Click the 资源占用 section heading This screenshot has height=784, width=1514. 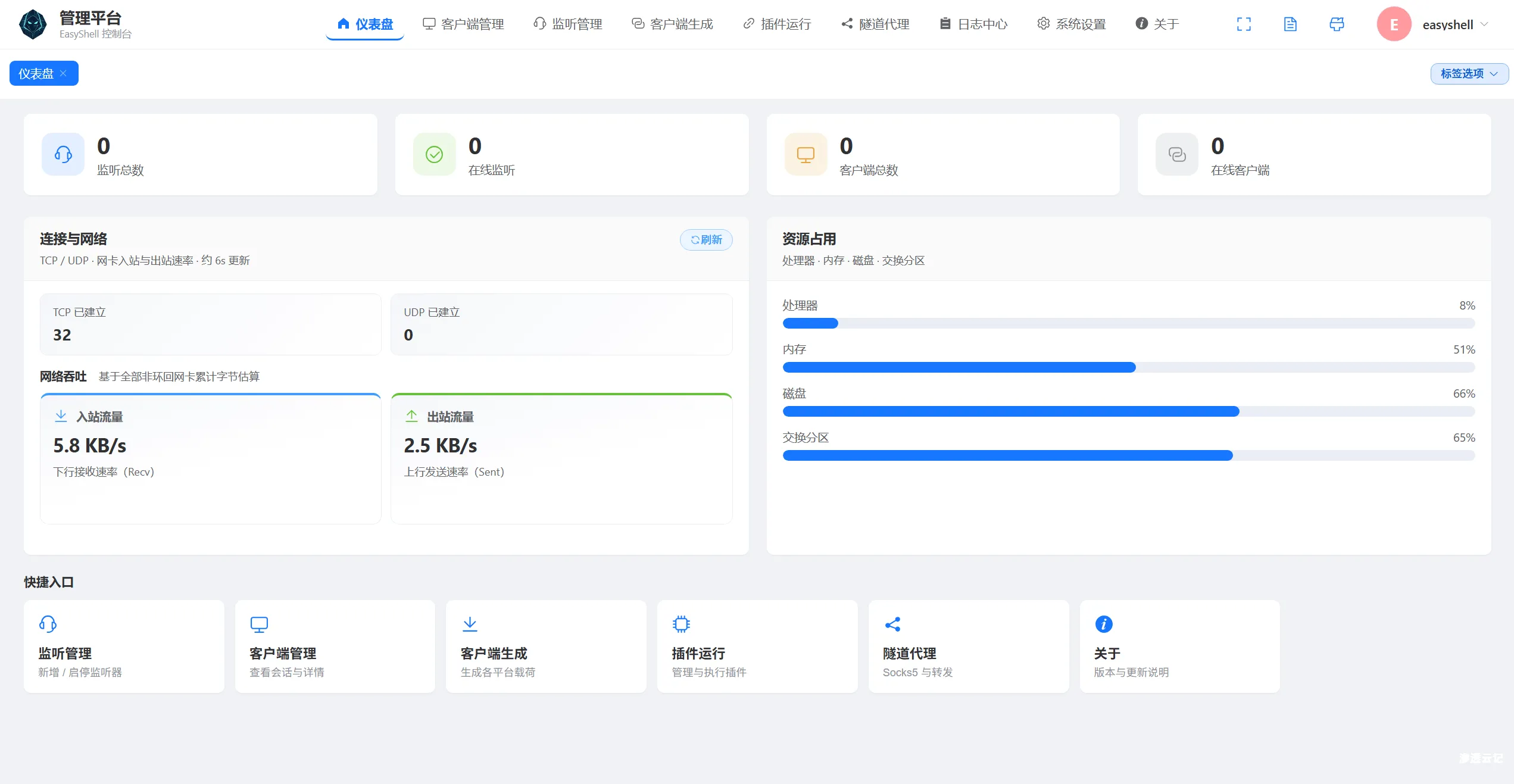click(809, 239)
